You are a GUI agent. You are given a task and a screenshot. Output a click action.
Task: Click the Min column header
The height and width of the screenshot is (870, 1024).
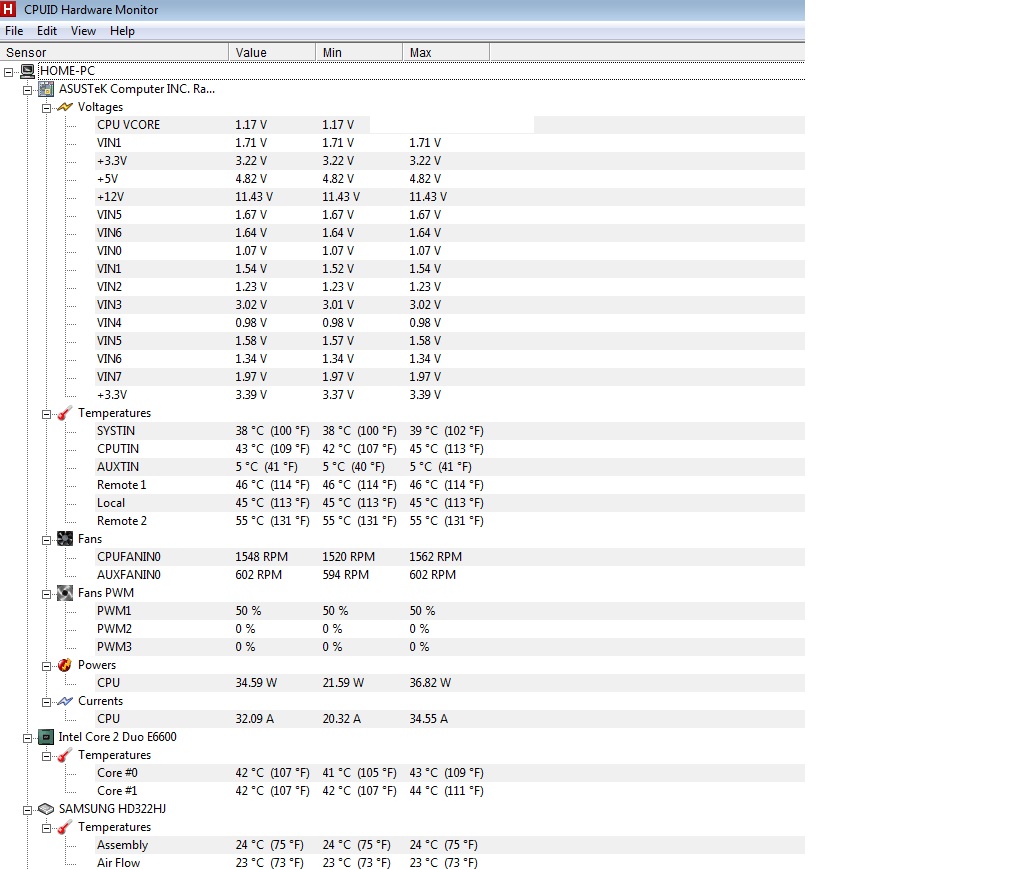pos(359,52)
